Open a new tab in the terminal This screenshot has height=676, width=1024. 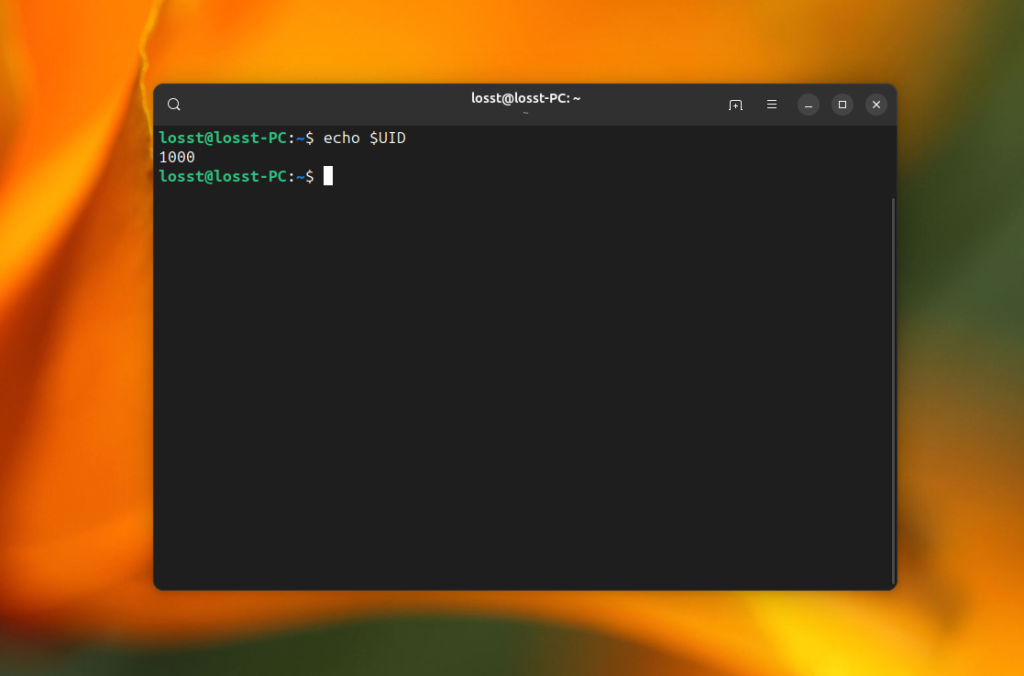pos(735,105)
